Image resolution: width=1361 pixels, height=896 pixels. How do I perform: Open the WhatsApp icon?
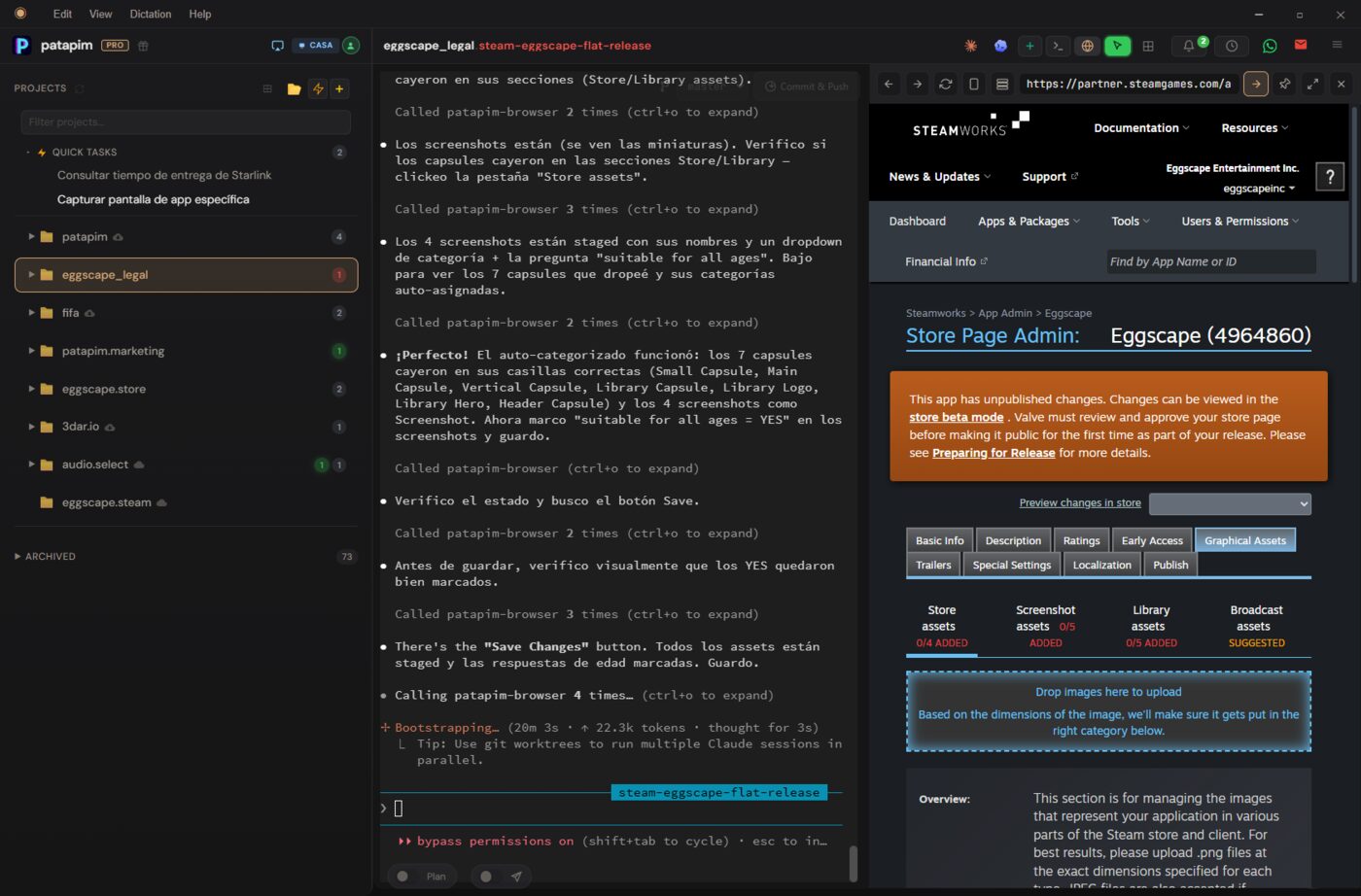pyautogui.click(x=1270, y=46)
